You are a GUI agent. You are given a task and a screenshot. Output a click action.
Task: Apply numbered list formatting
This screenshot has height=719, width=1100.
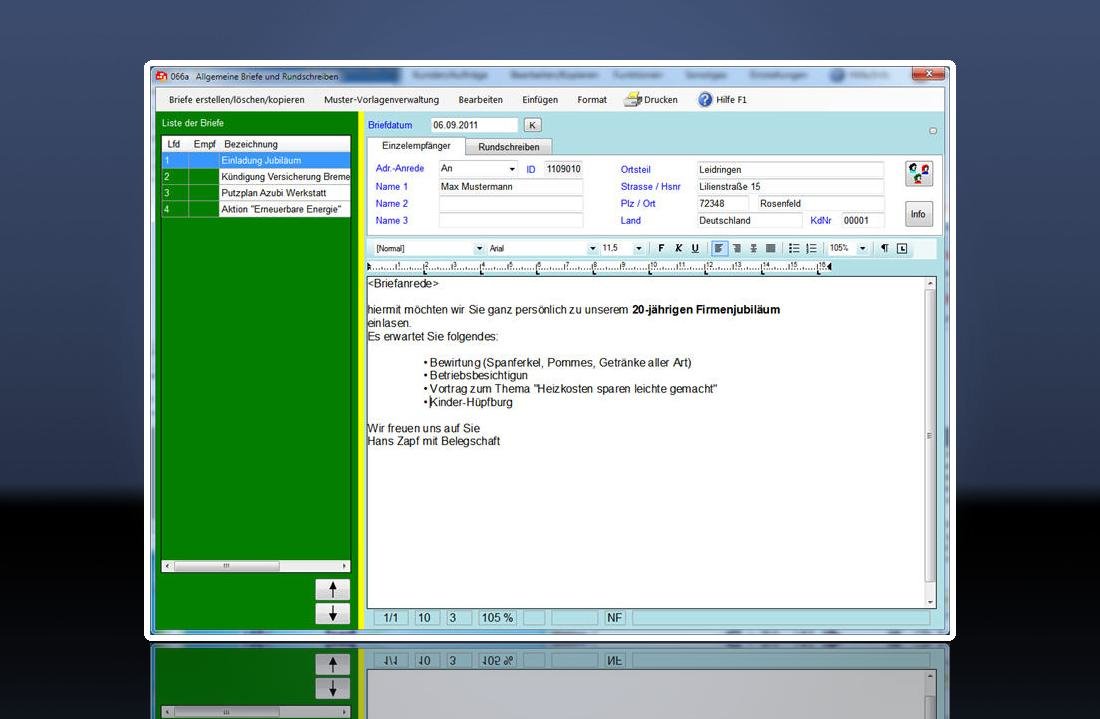(x=812, y=248)
